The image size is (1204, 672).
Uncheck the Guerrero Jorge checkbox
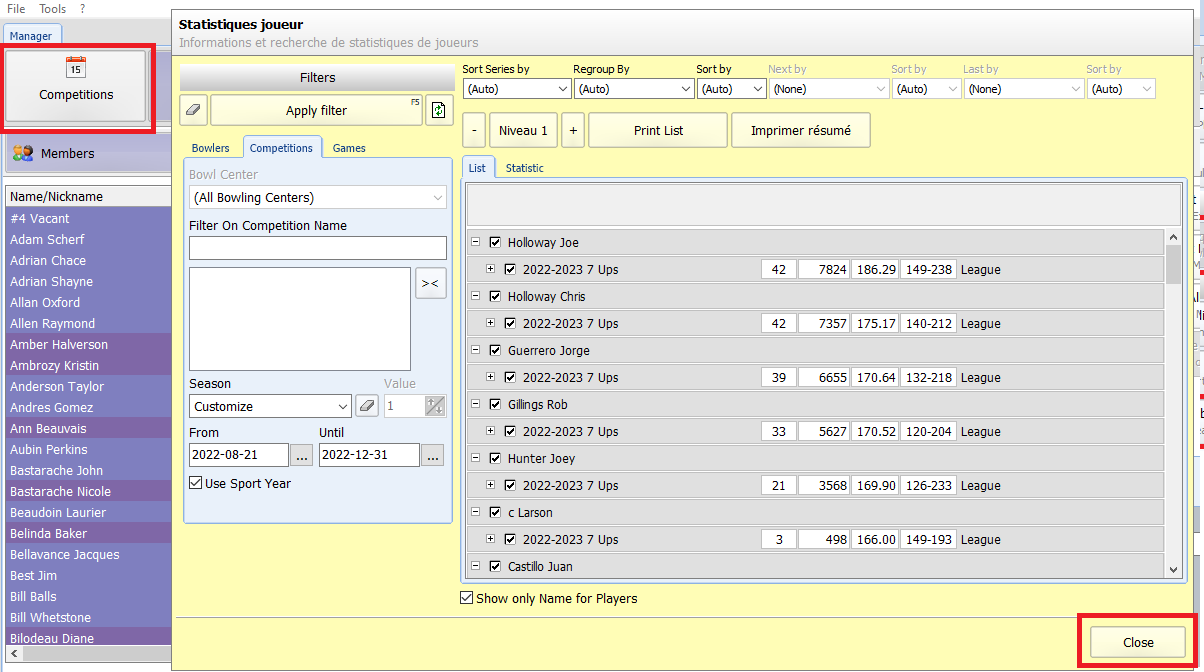495,350
